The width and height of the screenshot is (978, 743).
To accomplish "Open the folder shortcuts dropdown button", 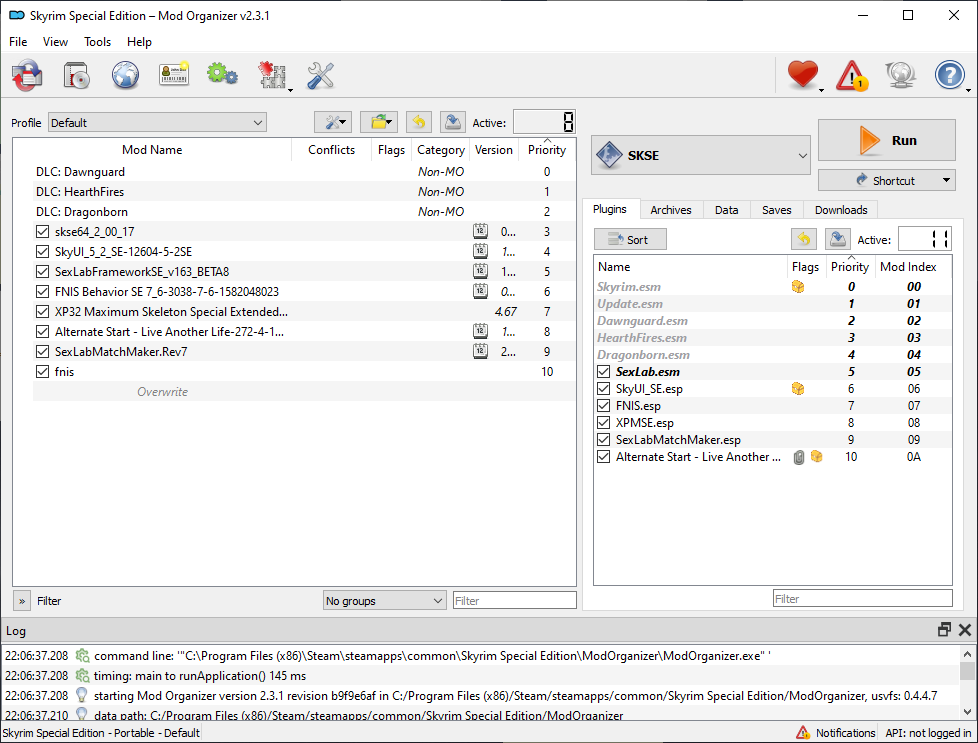I will 379,122.
